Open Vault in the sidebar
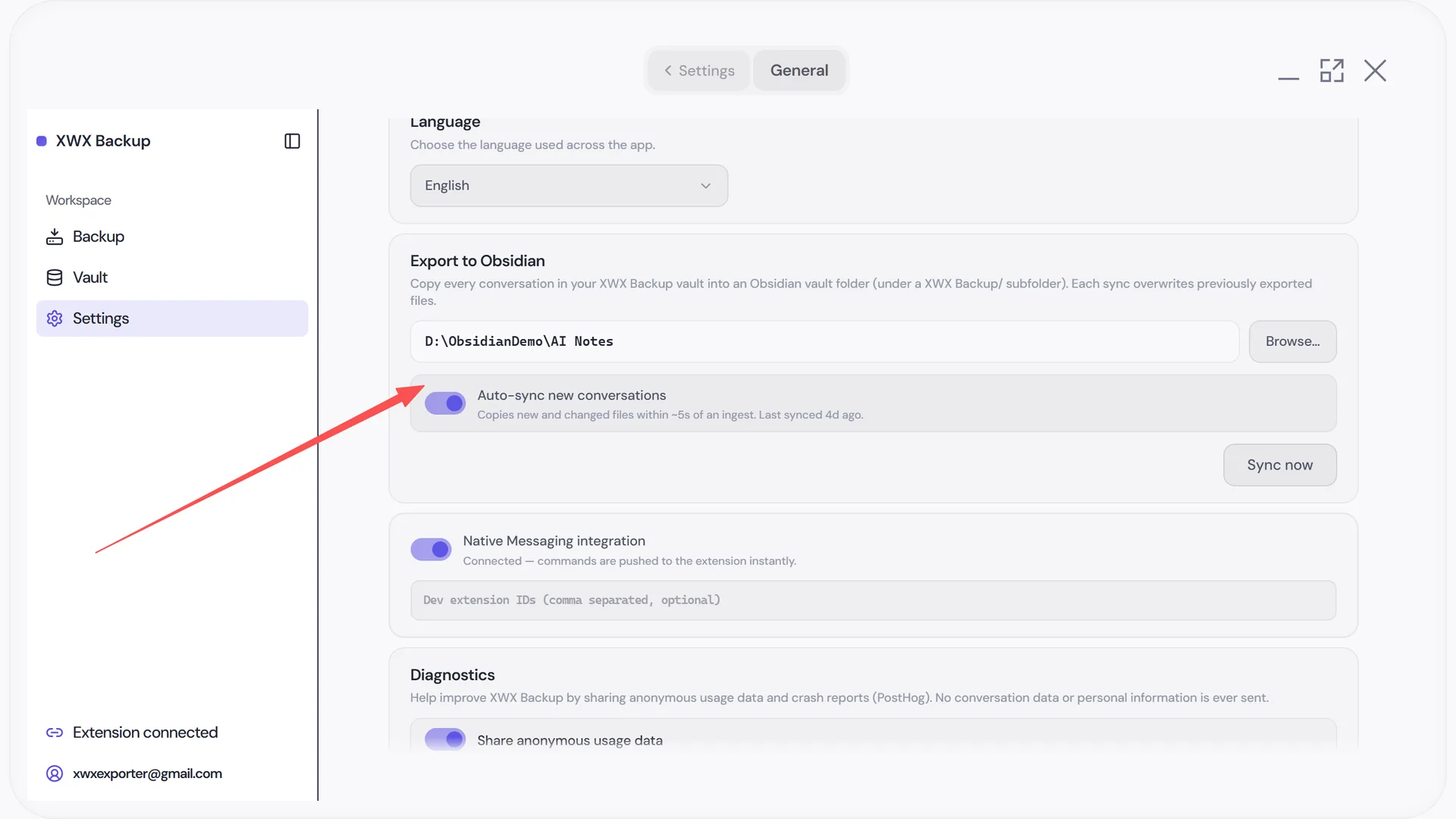The height and width of the screenshot is (819, 1456). (x=172, y=278)
